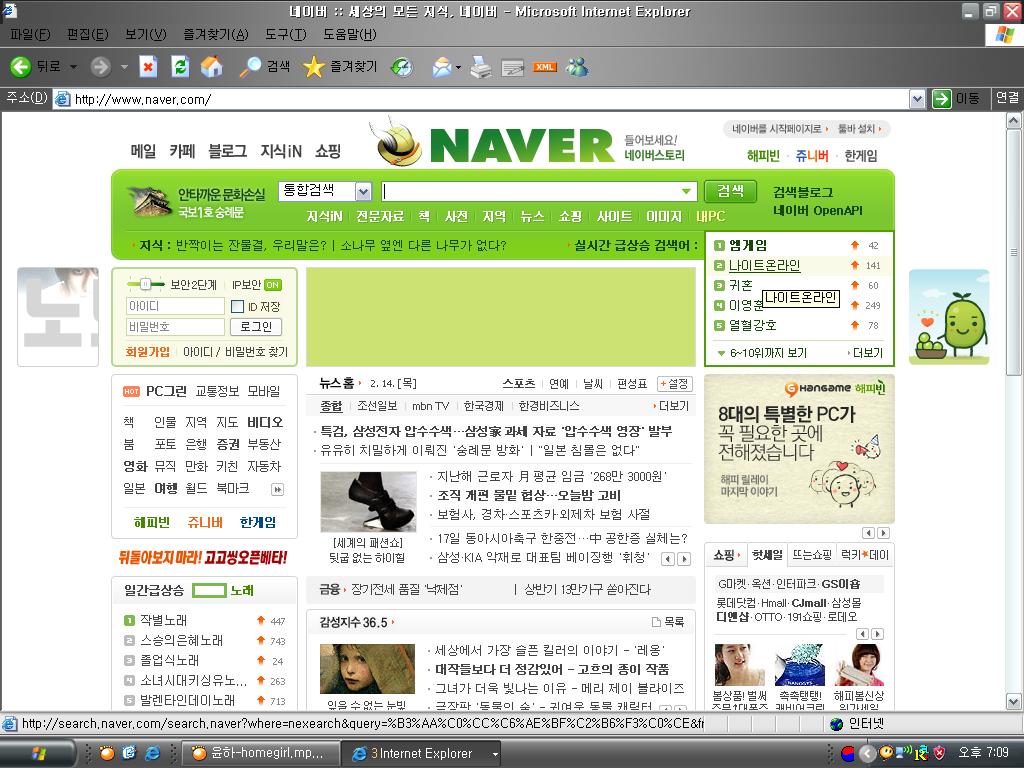Open the 윤하-homegirl.mp... taskbar item

(259, 753)
